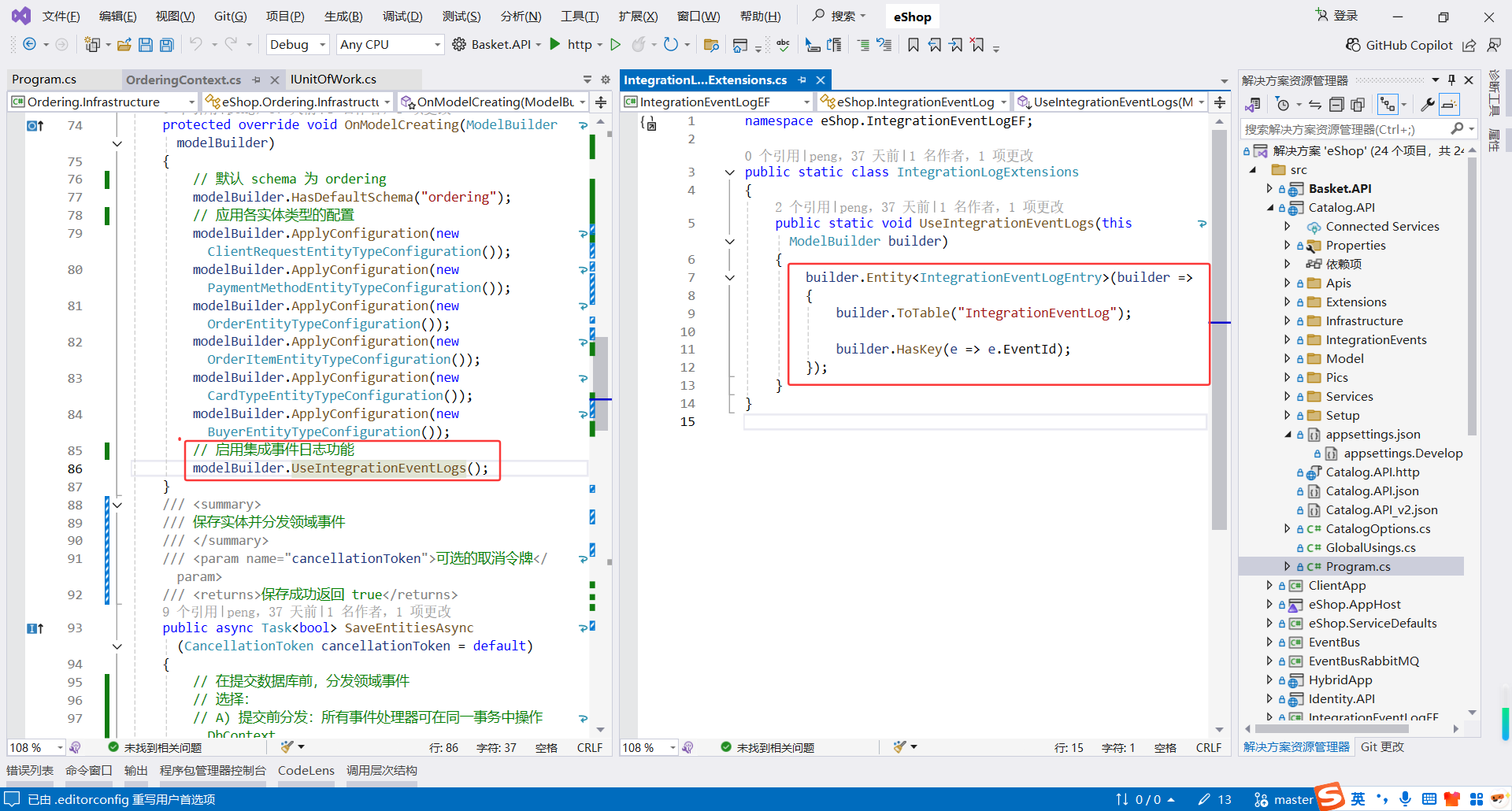Click the Undo arrow in the toolbar
1512x811 pixels.
pos(196,45)
